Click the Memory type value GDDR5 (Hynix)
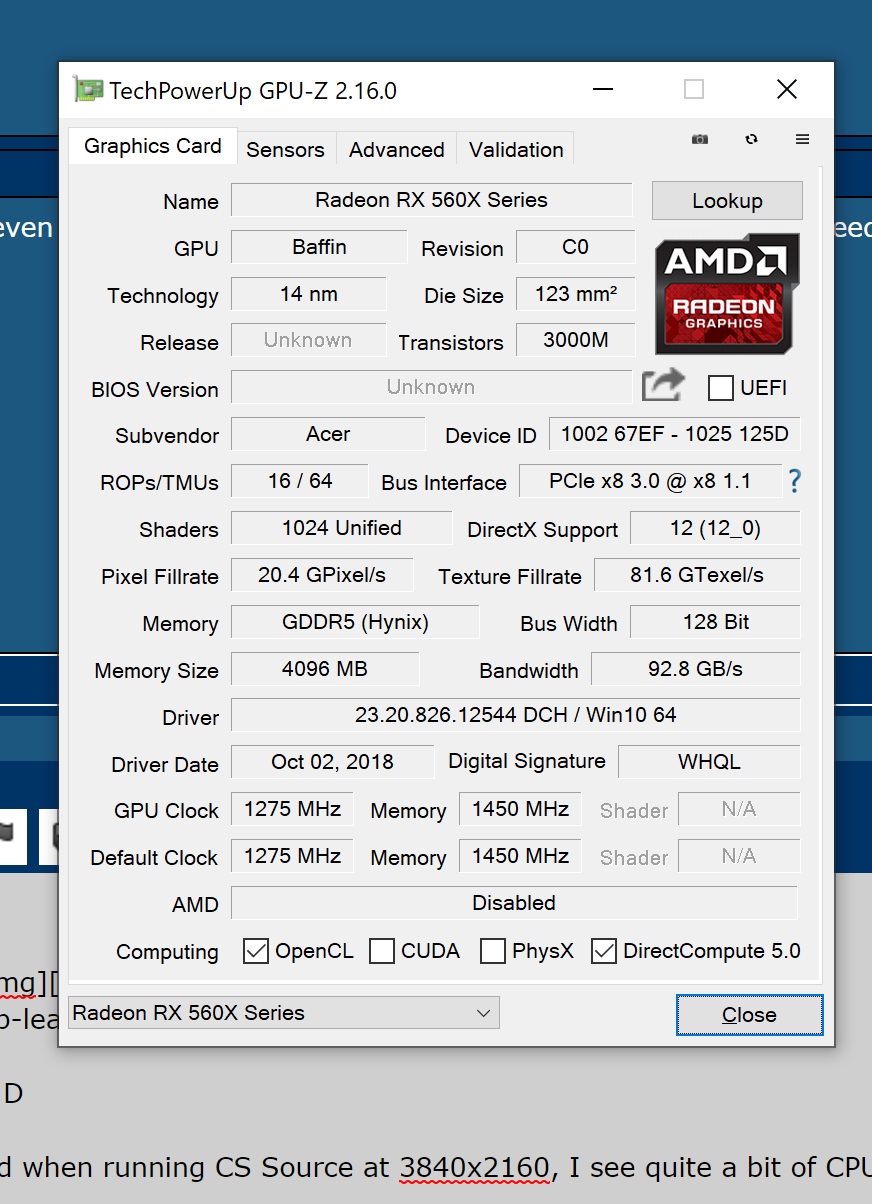The height and width of the screenshot is (1204, 872). pos(355,621)
